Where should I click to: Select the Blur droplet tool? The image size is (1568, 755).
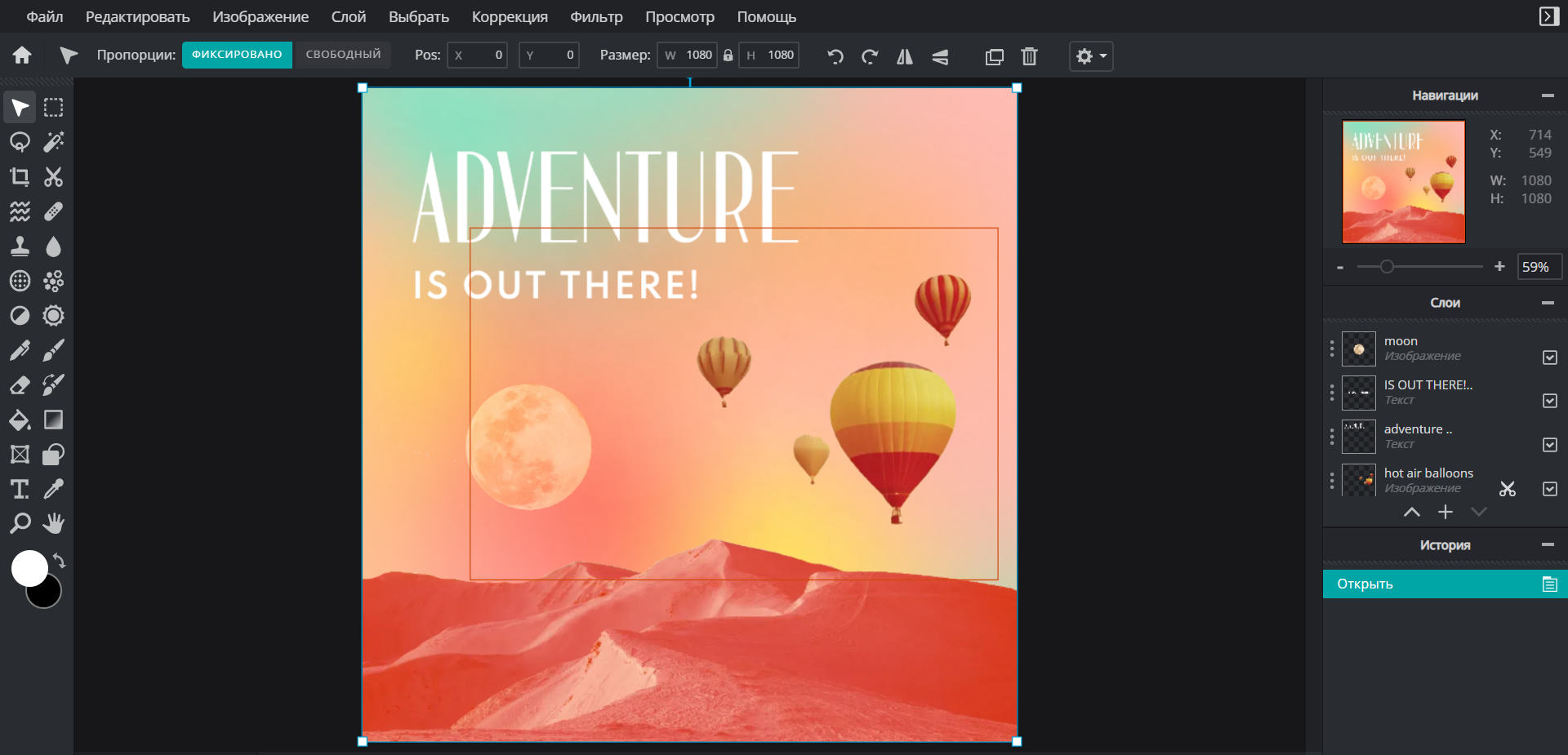(54, 246)
